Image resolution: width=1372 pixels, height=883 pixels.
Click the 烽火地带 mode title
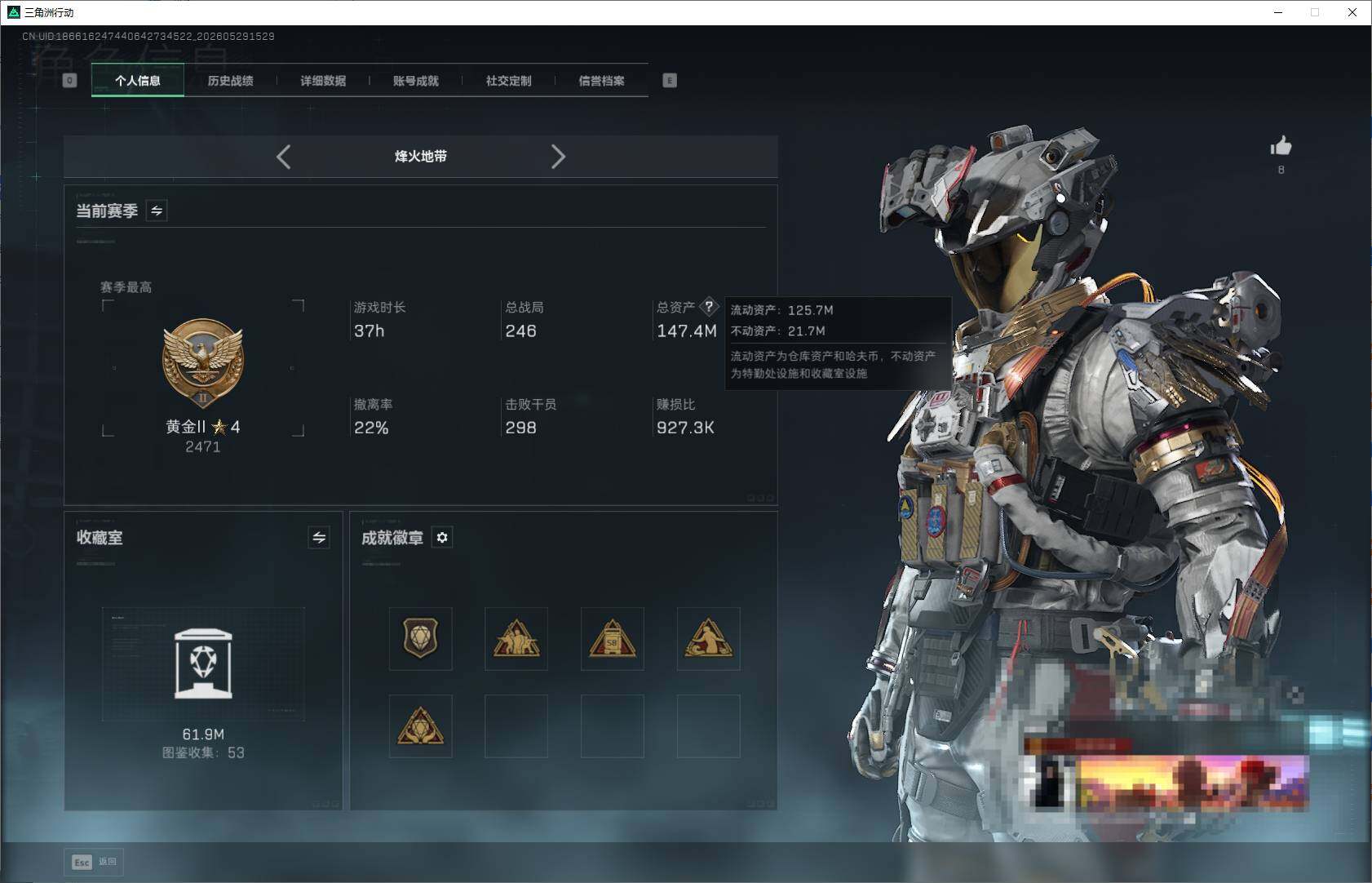(x=421, y=157)
